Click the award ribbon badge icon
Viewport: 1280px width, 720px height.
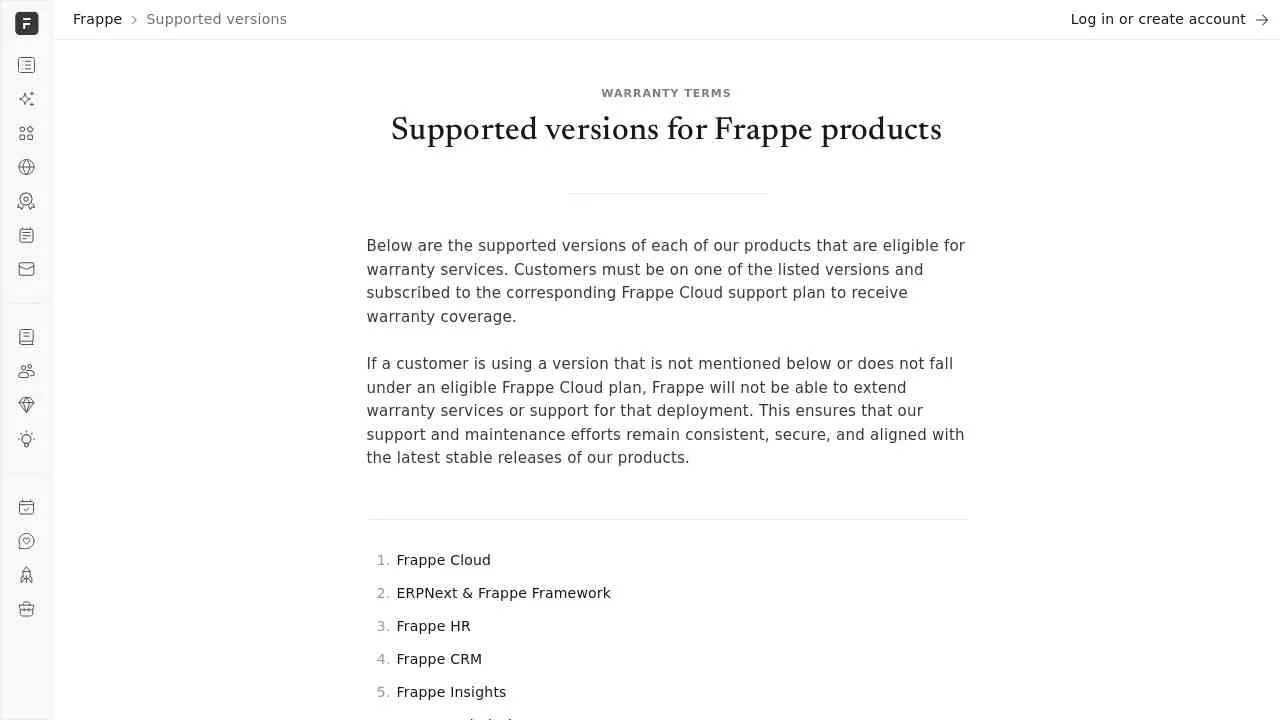27,201
